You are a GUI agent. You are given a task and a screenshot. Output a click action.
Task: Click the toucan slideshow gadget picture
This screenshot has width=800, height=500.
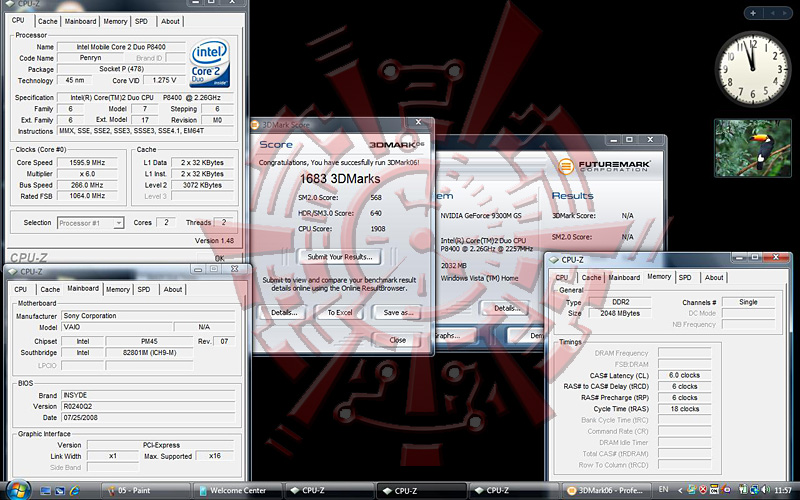753,148
